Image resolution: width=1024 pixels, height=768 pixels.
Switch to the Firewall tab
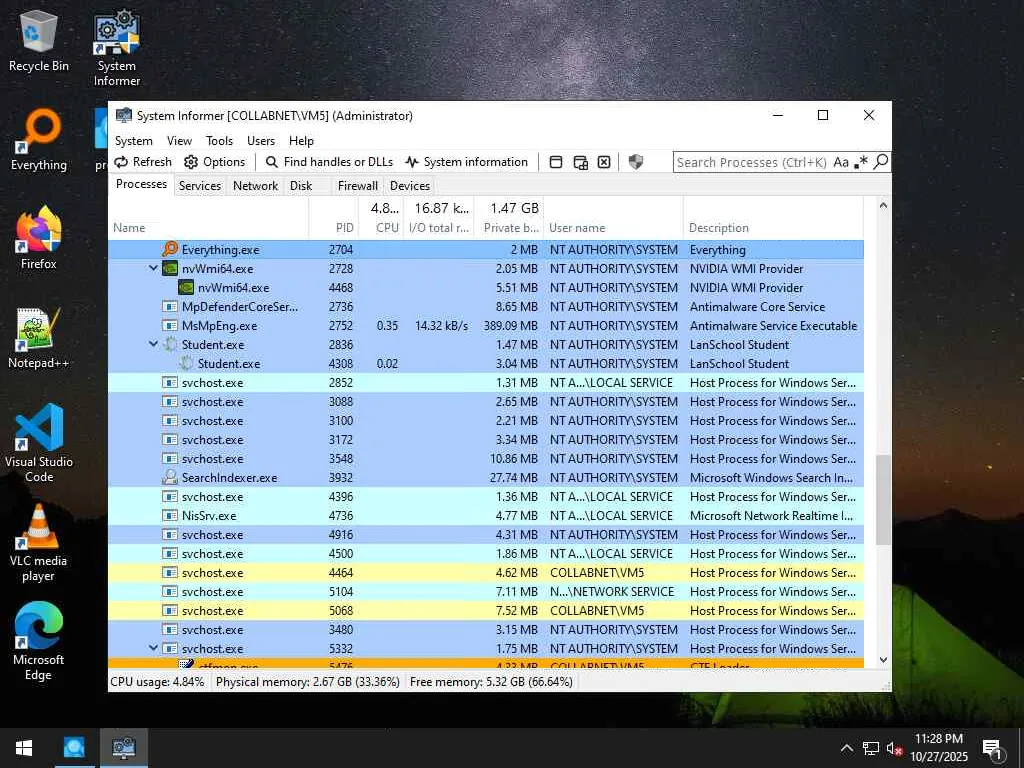pyautogui.click(x=357, y=186)
